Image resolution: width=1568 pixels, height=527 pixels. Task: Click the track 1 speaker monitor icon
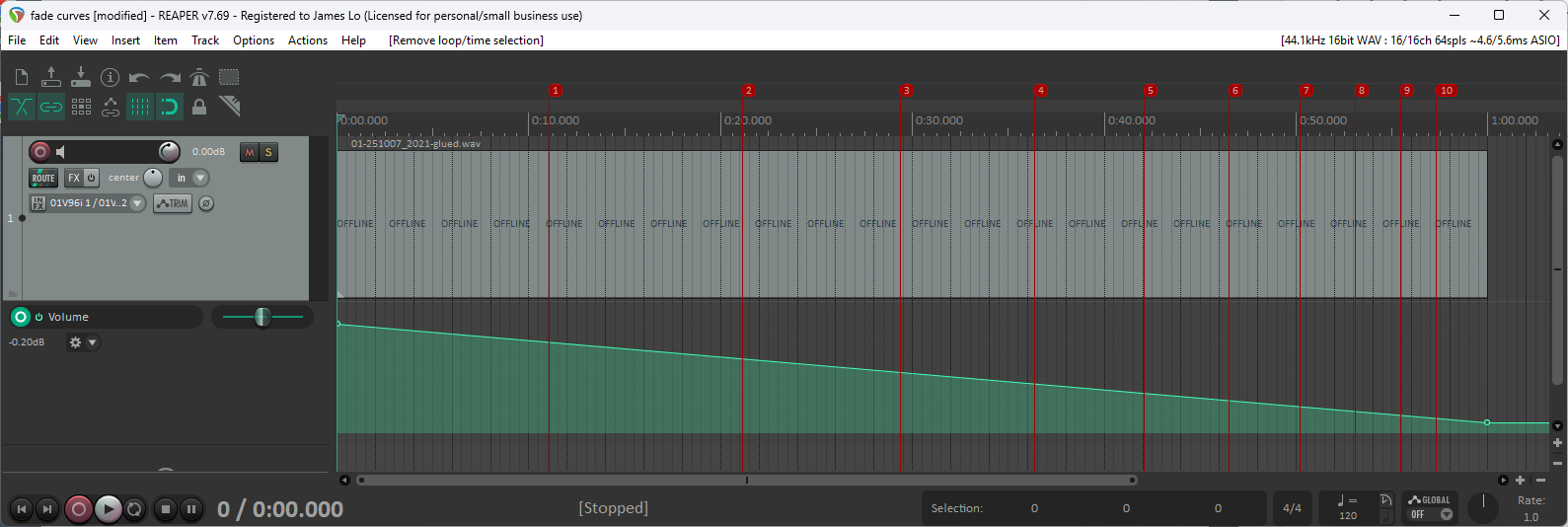tap(61, 151)
